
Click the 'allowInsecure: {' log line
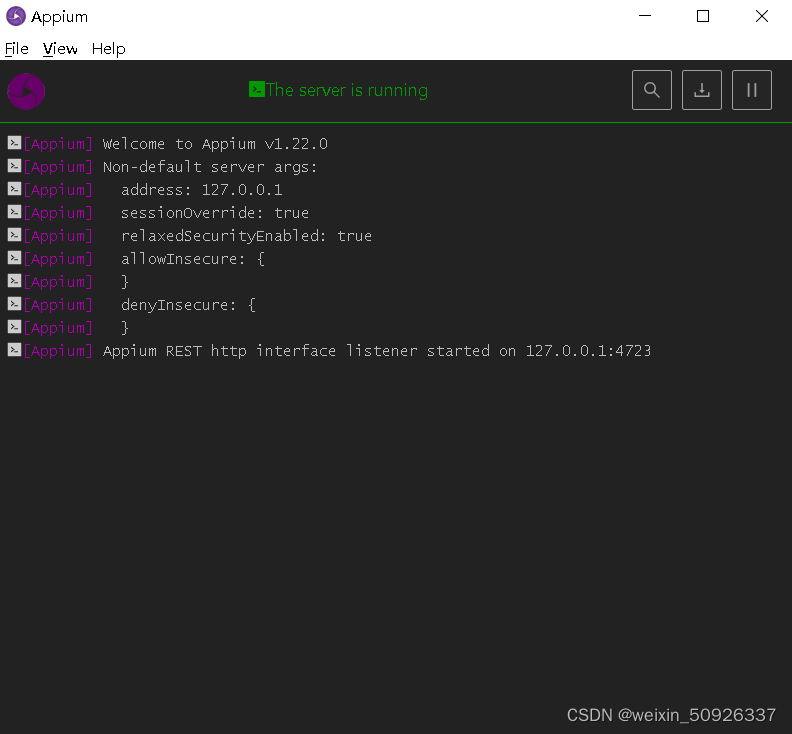pos(192,259)
